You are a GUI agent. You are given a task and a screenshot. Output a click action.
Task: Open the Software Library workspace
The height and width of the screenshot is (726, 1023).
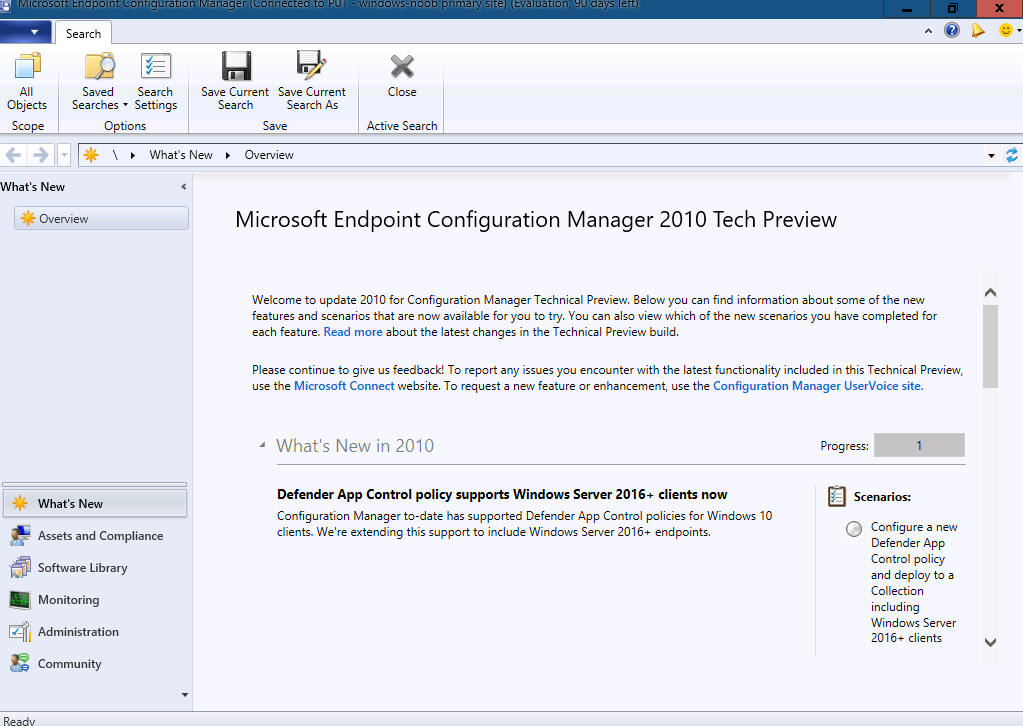(x=95, y=567)
